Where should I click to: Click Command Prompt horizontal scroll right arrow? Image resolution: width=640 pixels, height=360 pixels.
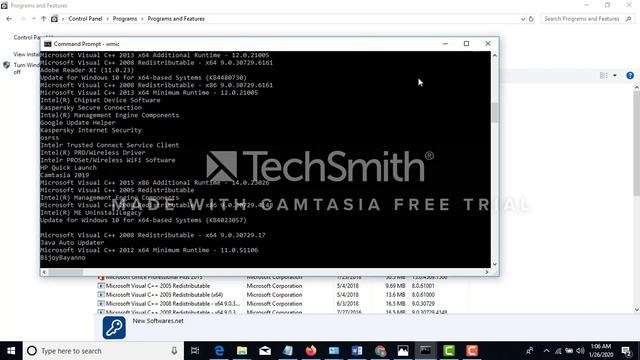487,272
